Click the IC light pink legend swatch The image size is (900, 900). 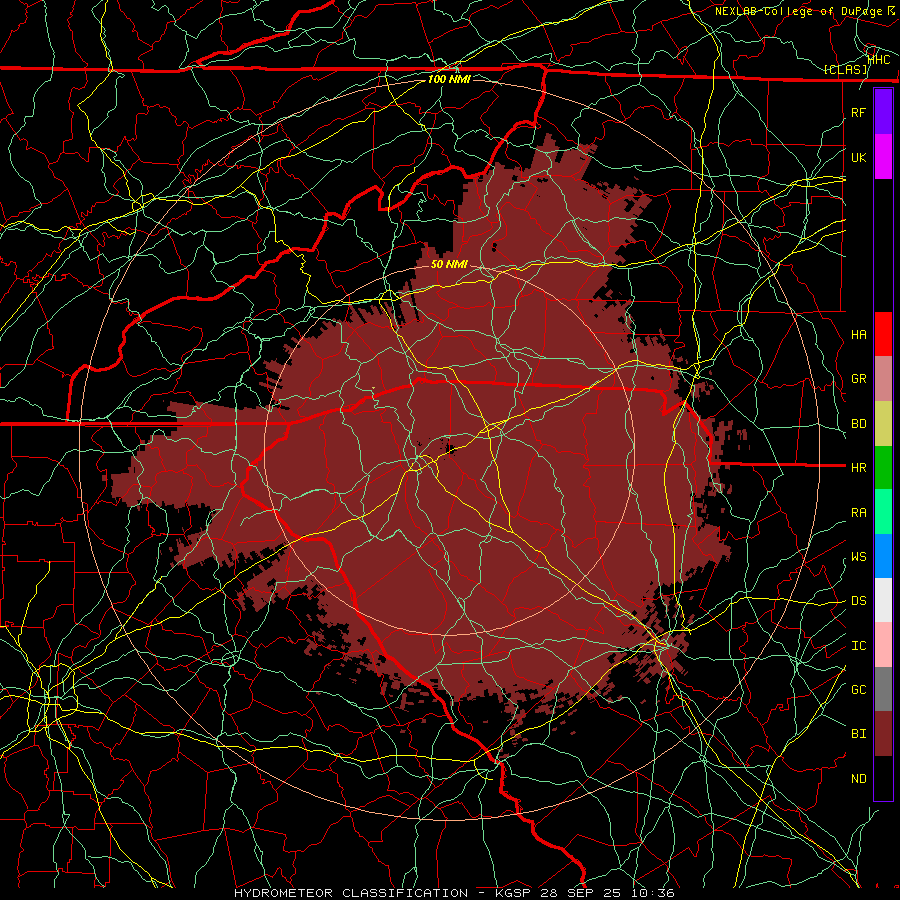click(883, 645)
